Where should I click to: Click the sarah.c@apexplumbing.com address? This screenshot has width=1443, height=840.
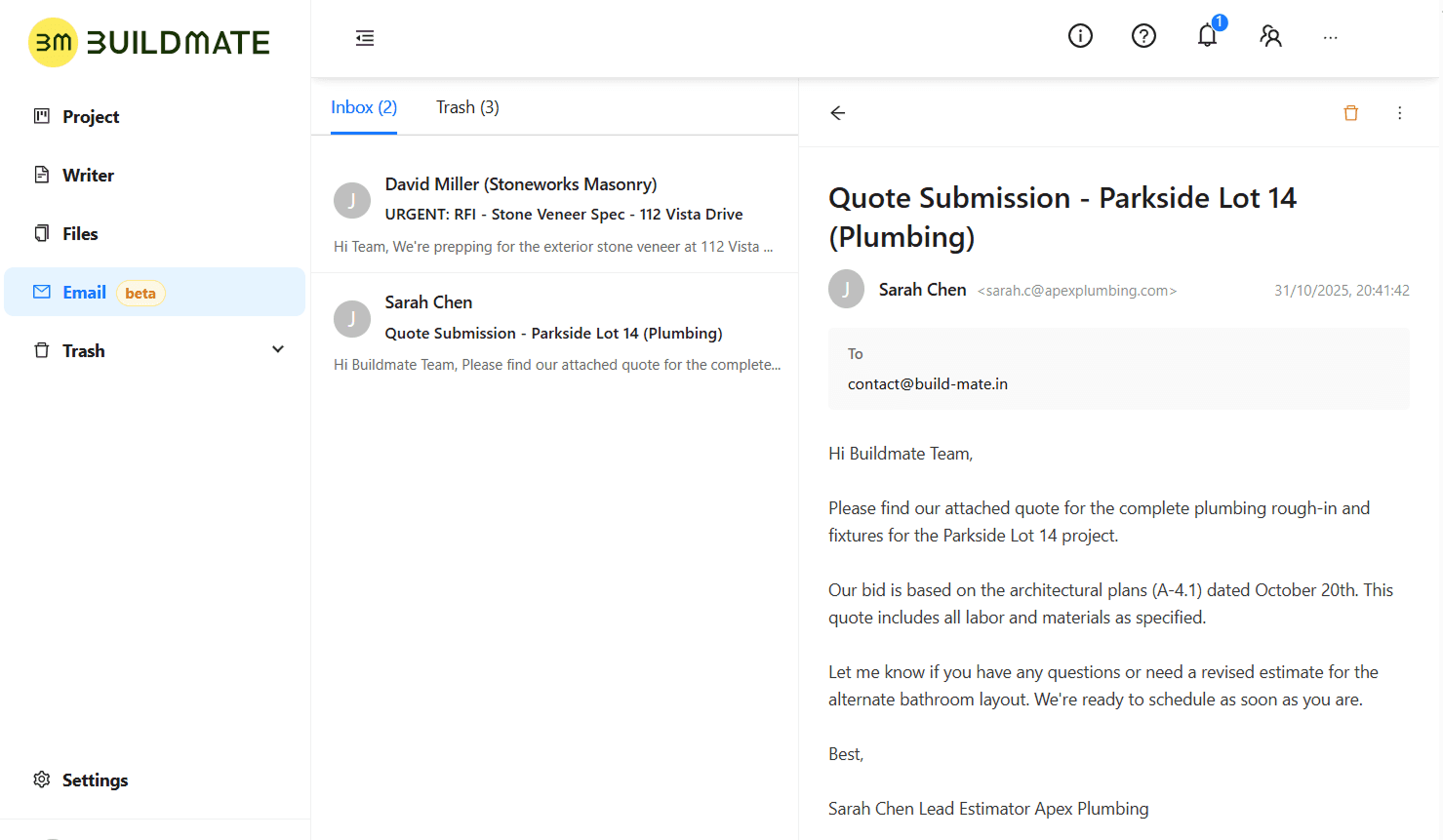tap(1077, 291)
